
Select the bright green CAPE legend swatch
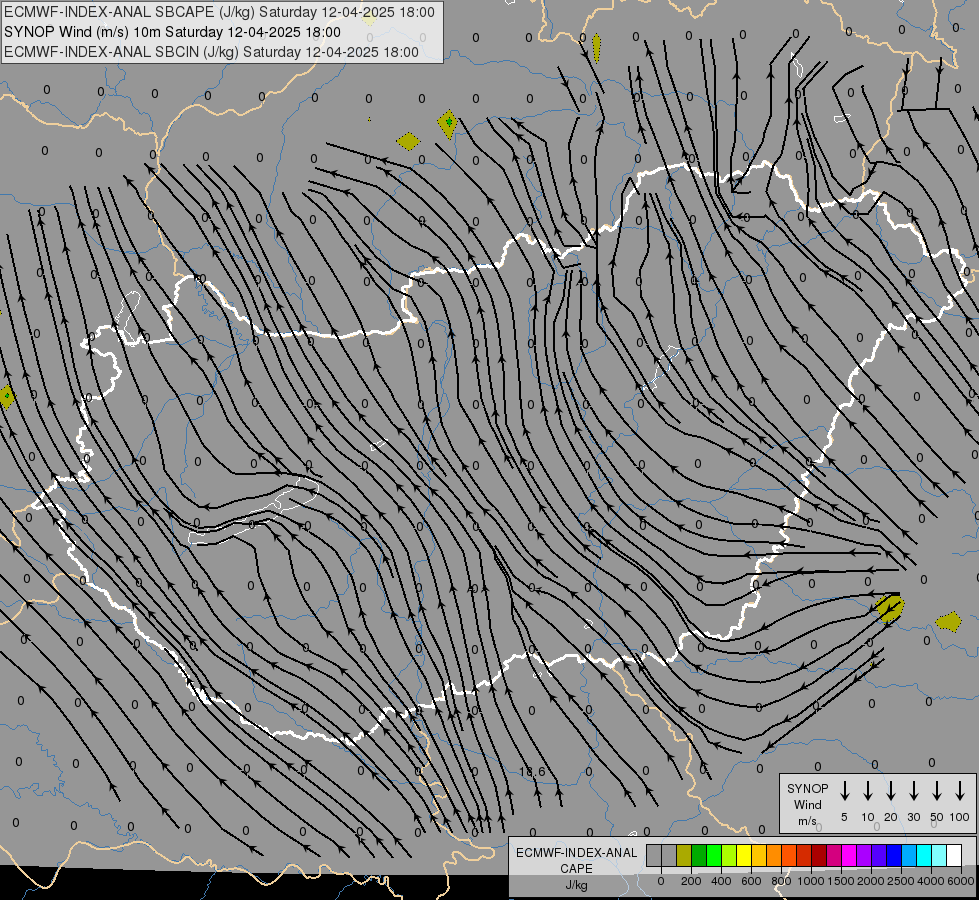pos(714,855)
